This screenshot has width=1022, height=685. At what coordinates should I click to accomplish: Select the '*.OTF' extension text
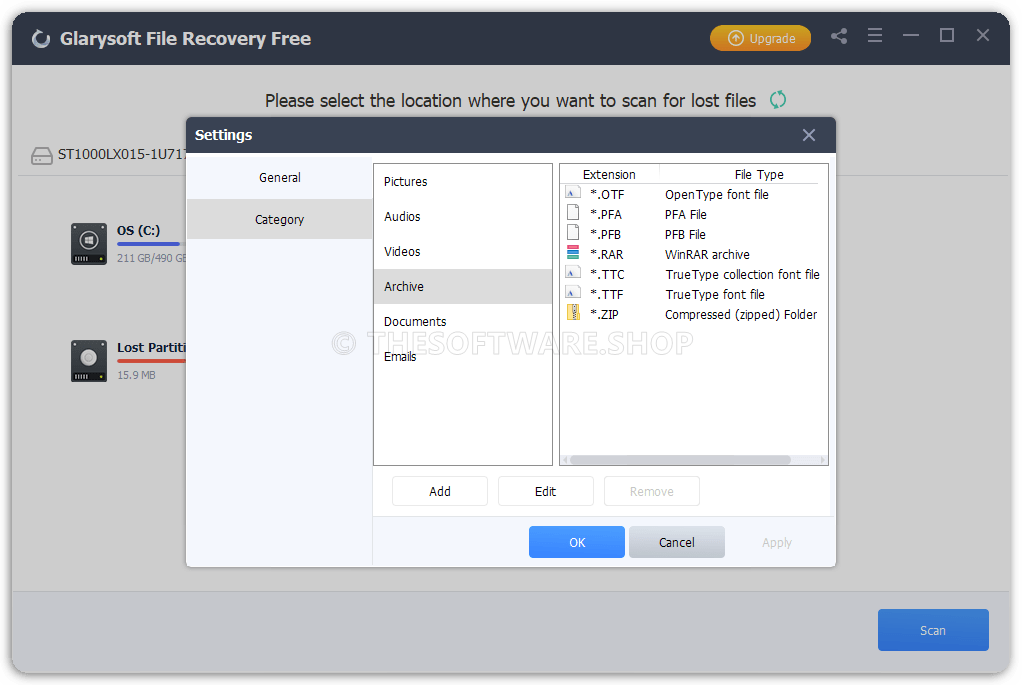click(x=607, y=194)
